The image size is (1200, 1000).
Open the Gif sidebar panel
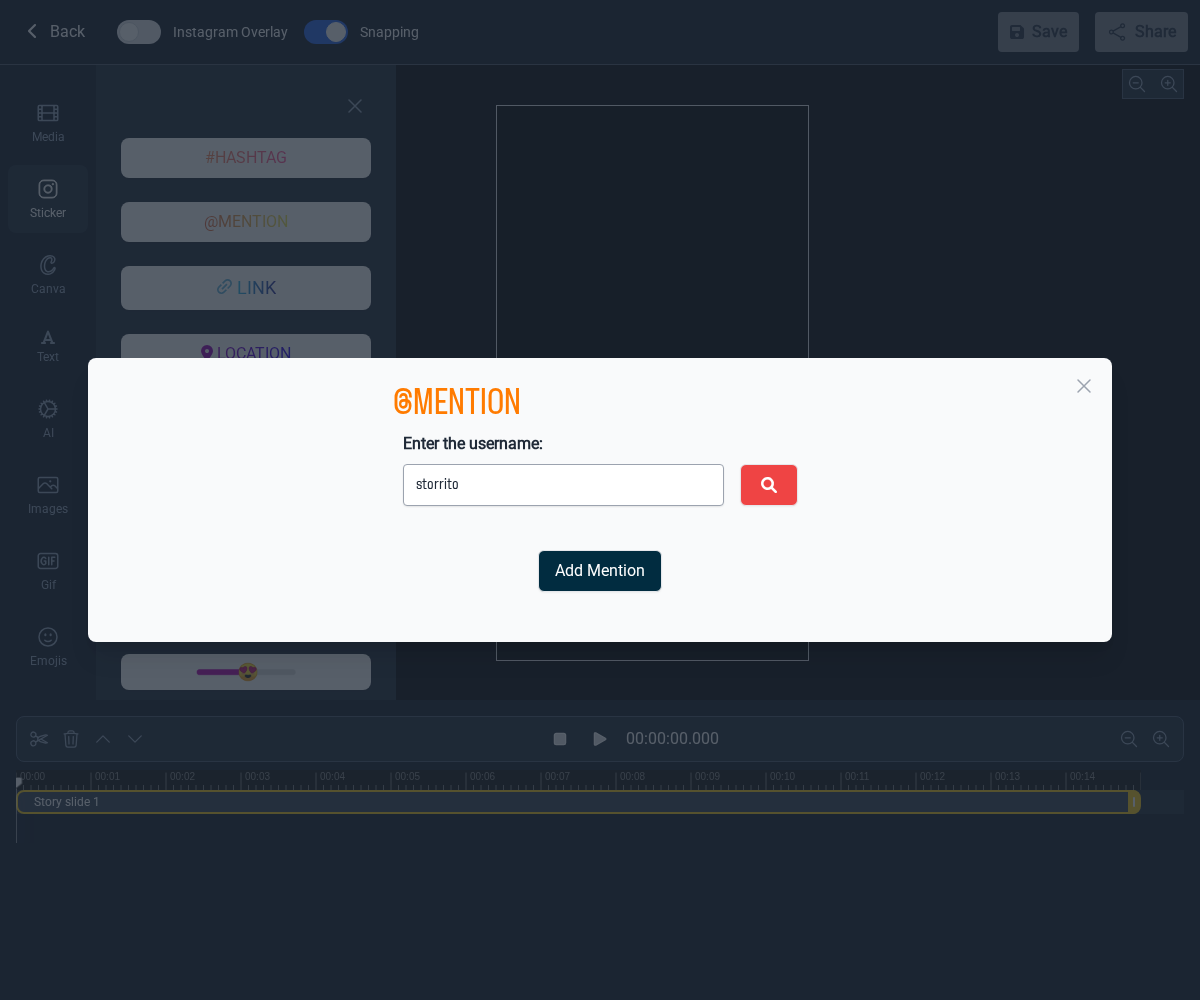point(48,571)
